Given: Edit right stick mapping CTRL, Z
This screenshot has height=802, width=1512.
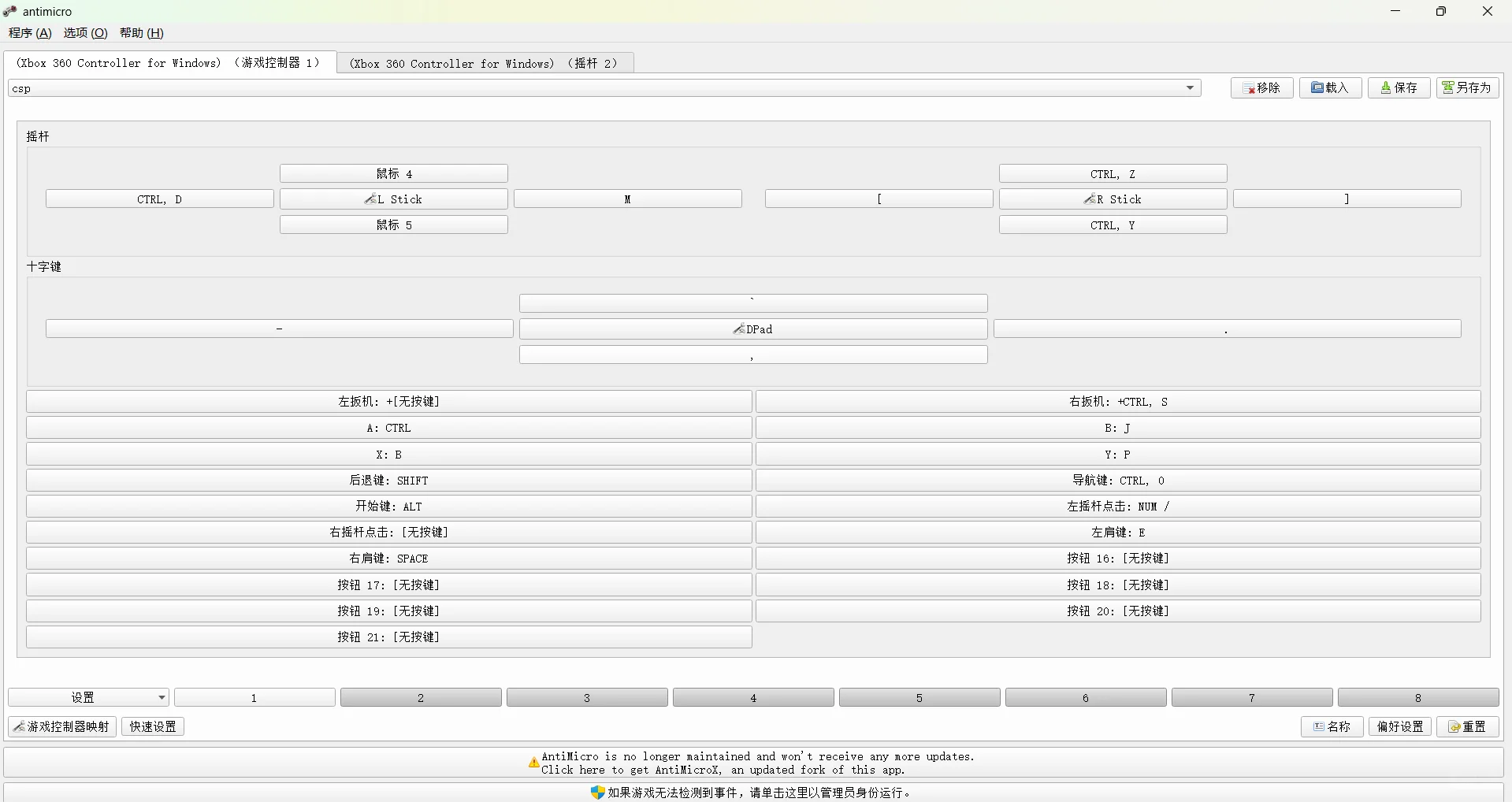Looking at the screenshot, I should (x=1113, y=174).
